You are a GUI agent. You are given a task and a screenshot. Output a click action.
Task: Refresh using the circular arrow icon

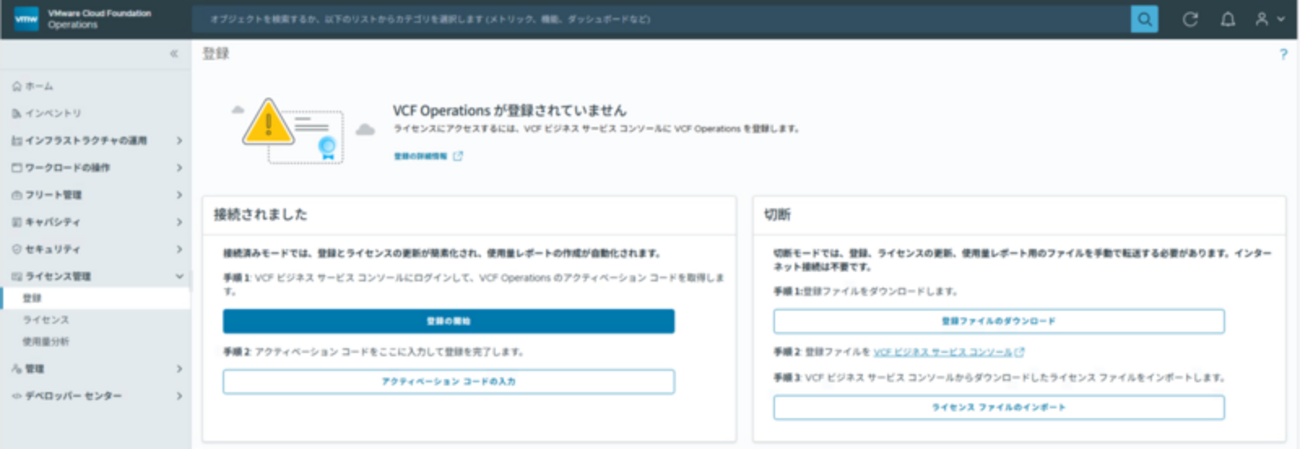click(x=1190, y=19)
